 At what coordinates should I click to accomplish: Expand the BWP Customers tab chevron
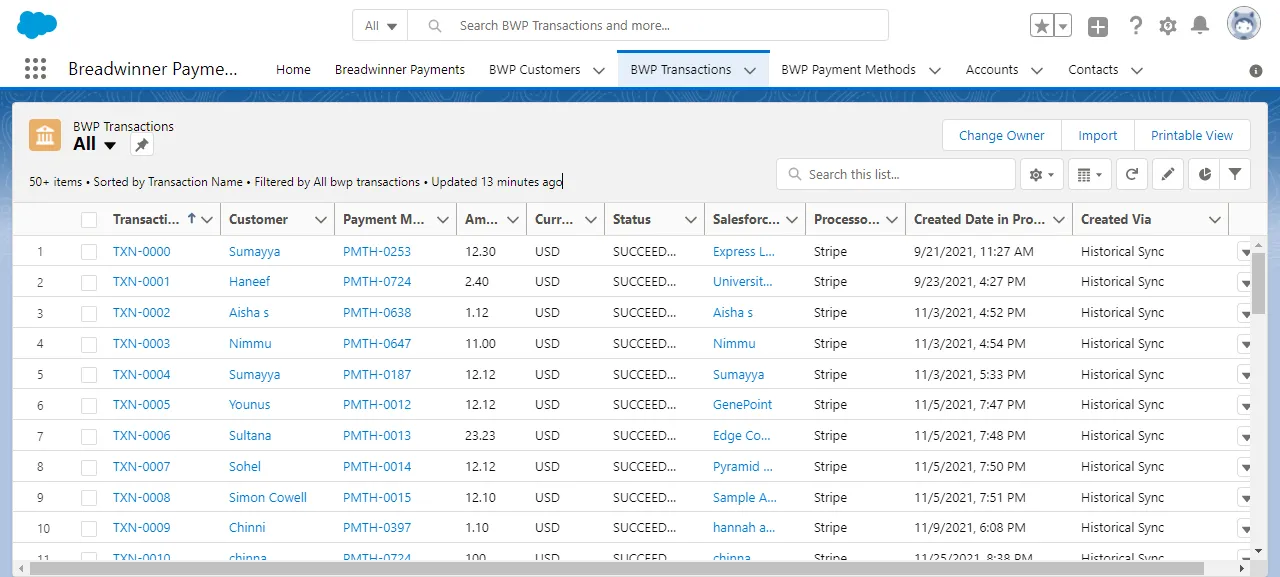pyautogui.click(x=599, y=70)
